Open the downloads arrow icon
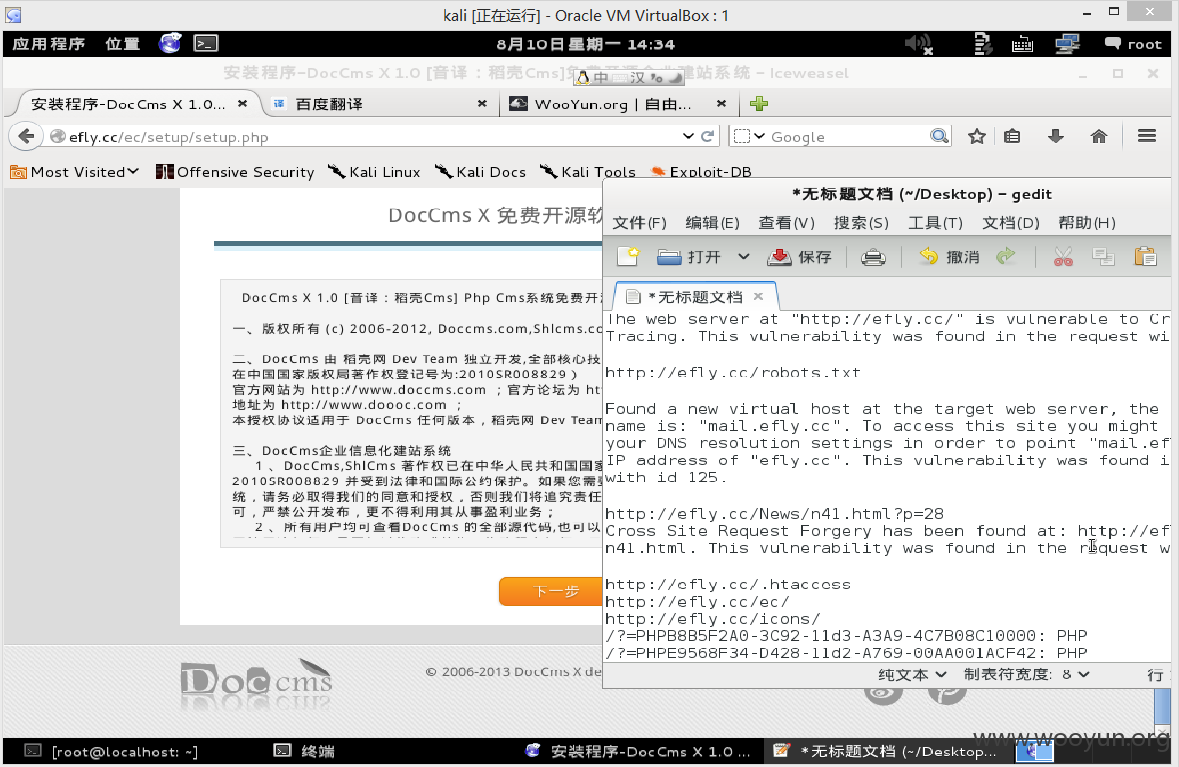 1056,136
